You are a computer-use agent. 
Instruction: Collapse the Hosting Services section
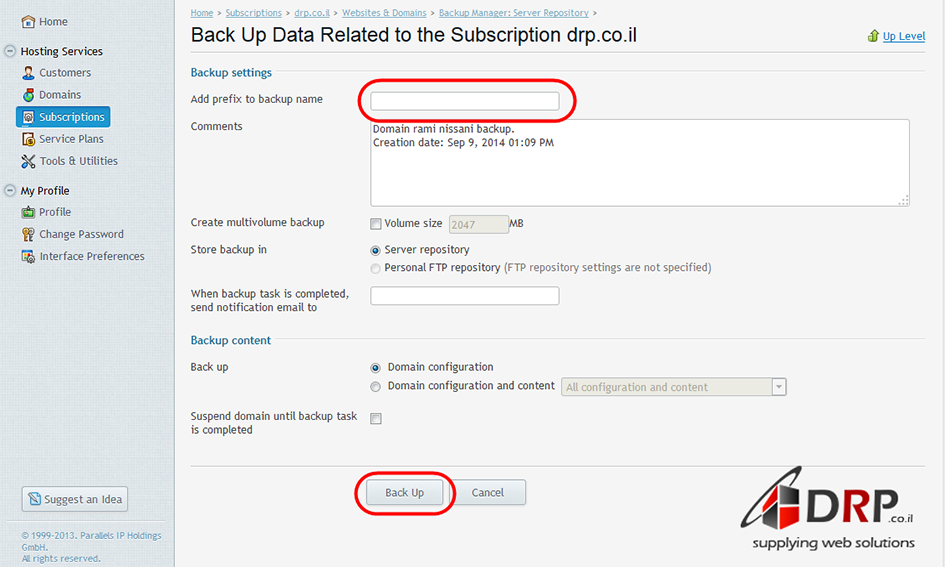[10, 51]
